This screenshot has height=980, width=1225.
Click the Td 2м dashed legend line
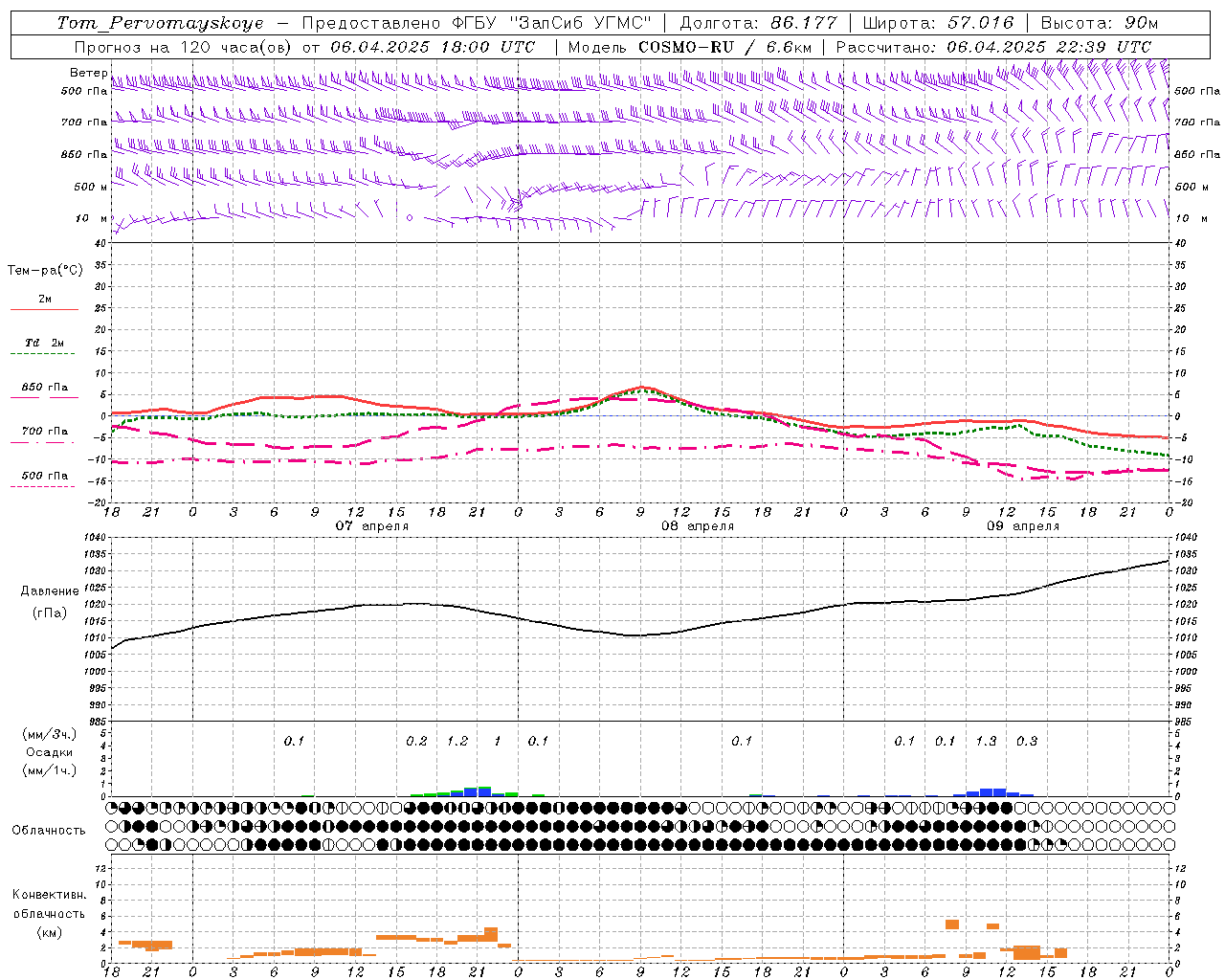42,354
